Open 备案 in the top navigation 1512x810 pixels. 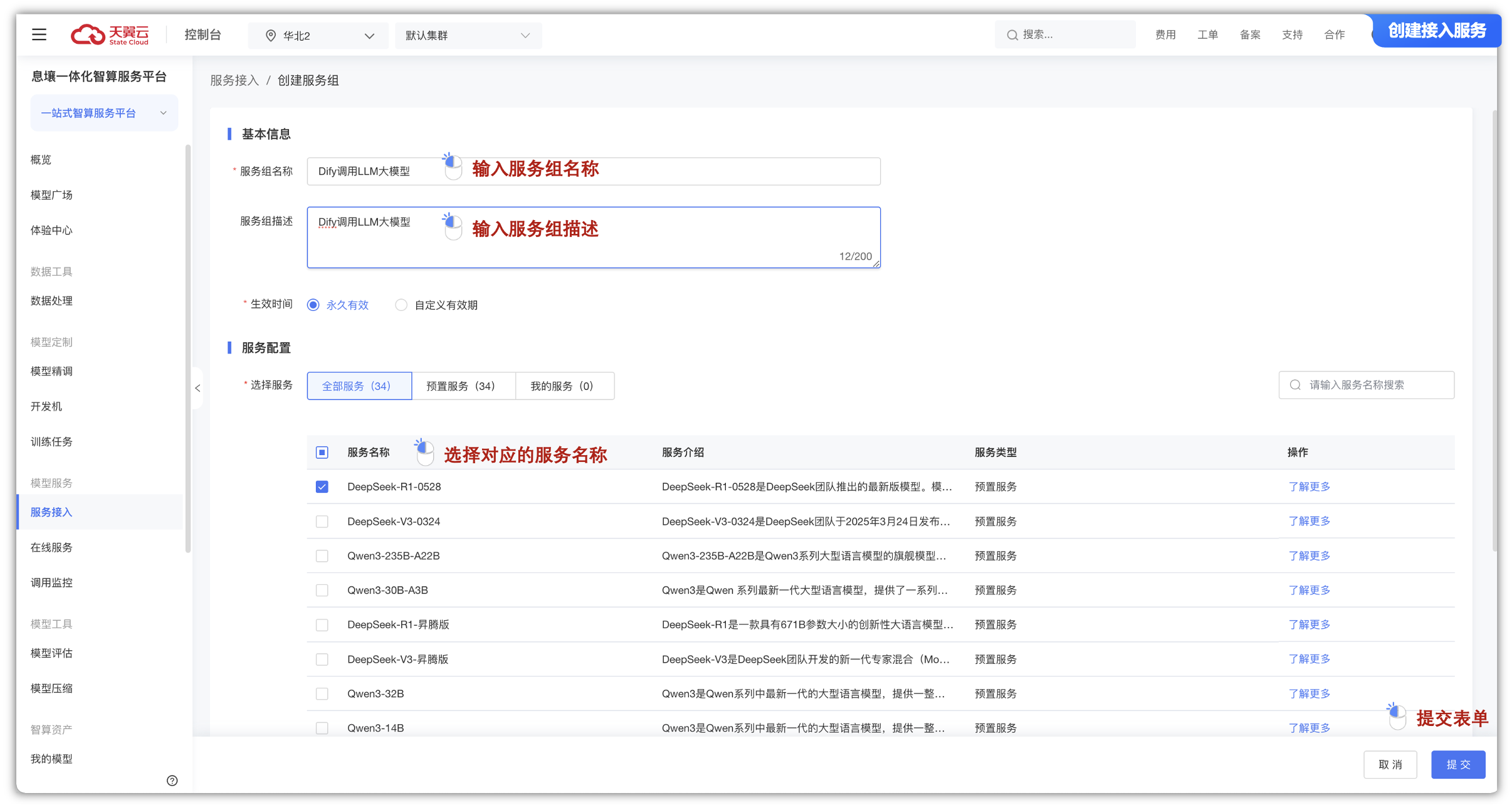1250,34
